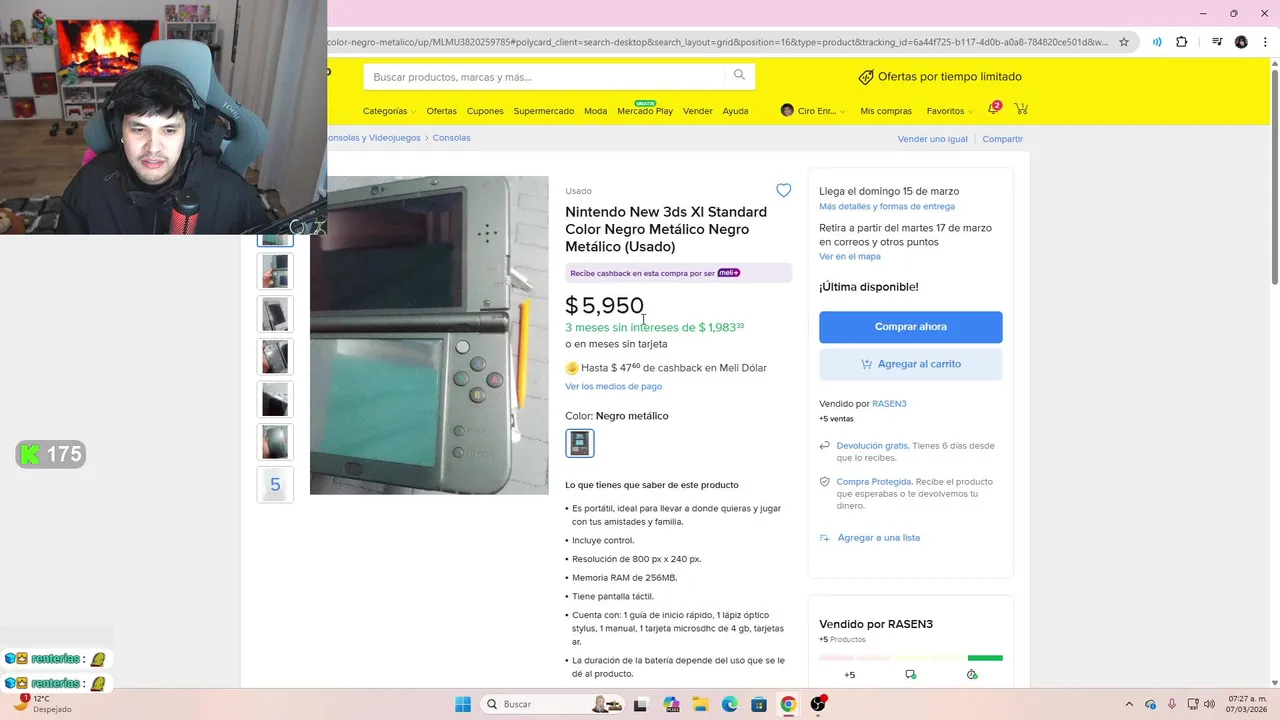Open Ver los medios de pago

tap(613, 386)
